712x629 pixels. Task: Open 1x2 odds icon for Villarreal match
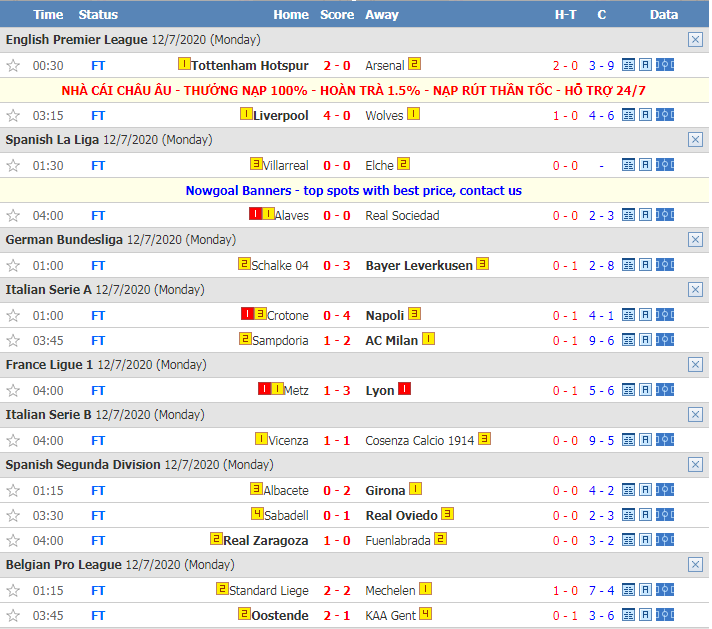pyautogui.click(x=665, y=165)
